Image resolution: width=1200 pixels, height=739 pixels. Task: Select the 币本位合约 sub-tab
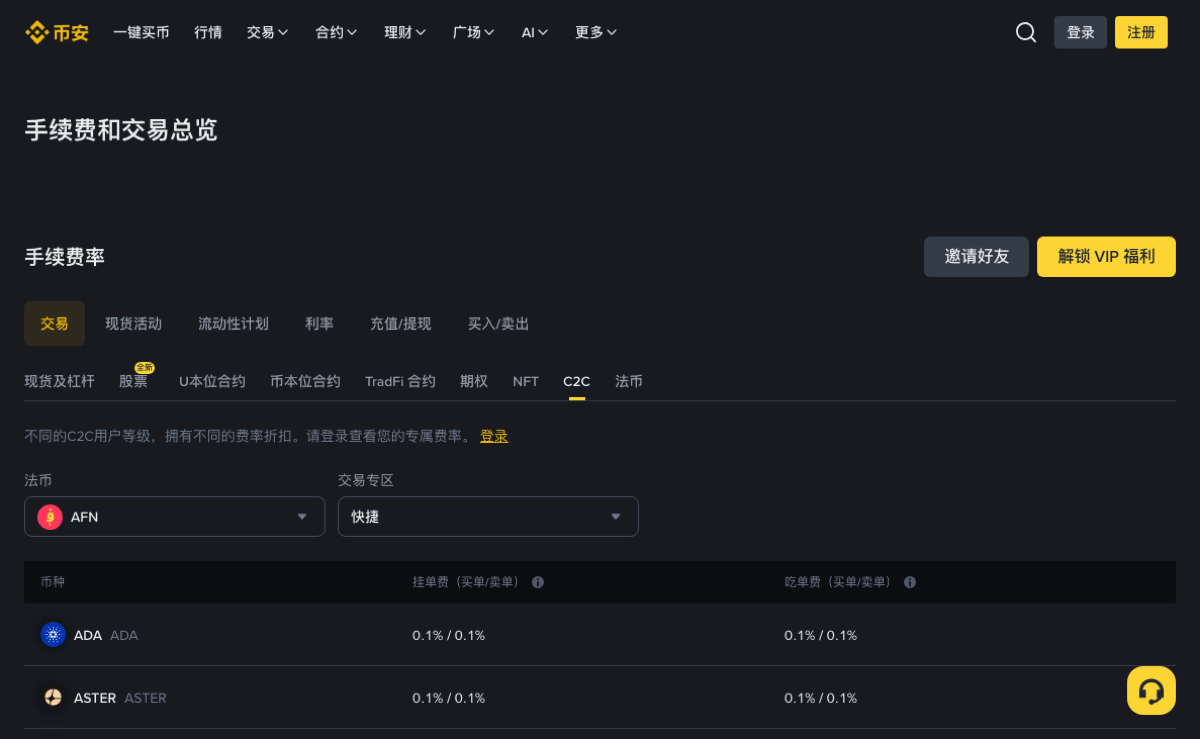305,381
